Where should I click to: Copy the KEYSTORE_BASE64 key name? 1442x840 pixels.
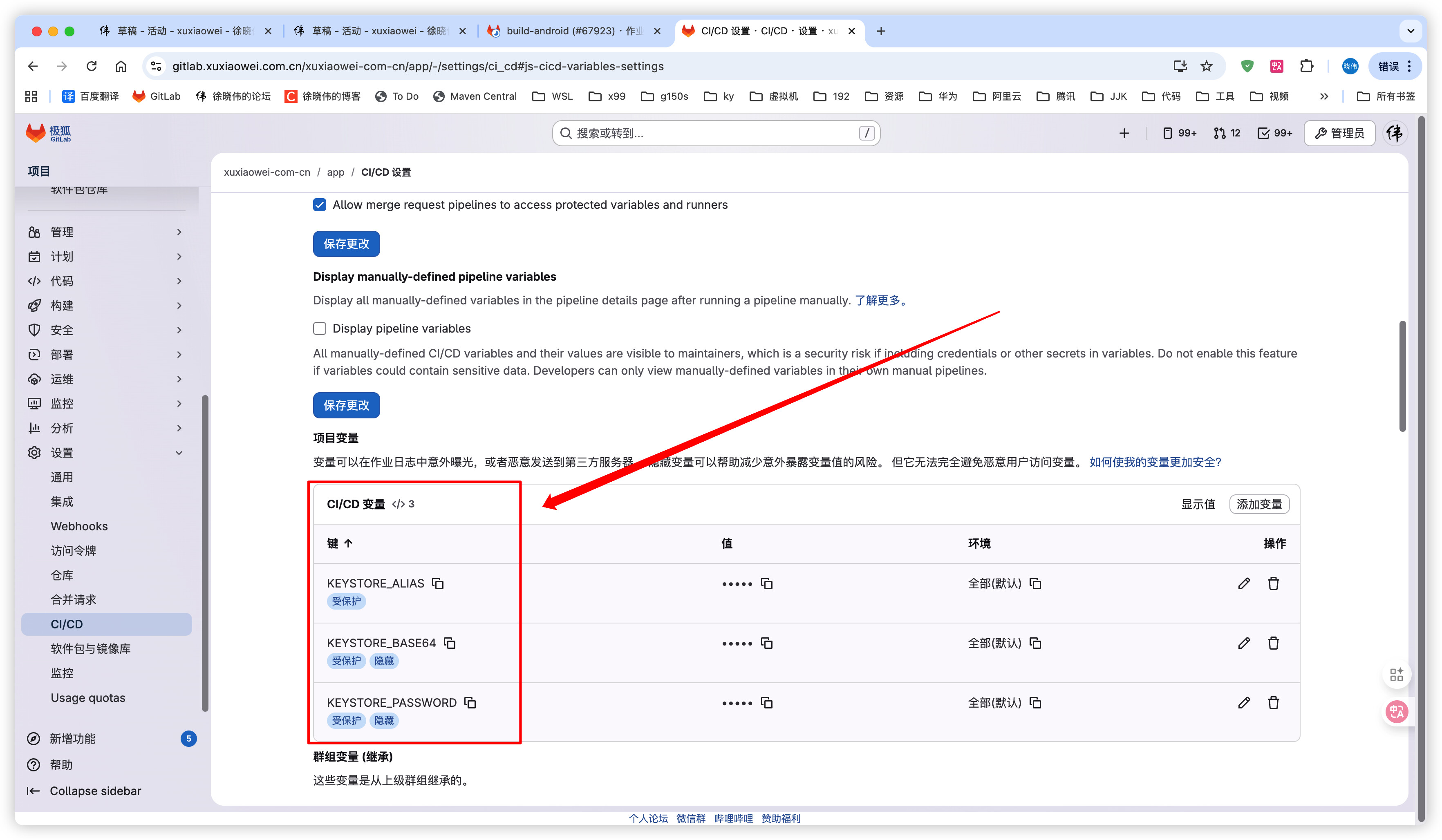[450, 643]
